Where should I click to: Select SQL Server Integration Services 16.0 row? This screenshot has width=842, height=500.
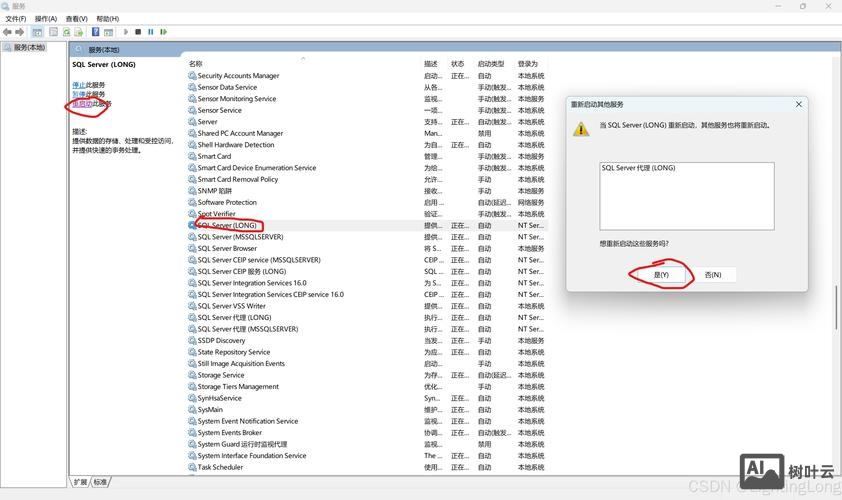367,283
